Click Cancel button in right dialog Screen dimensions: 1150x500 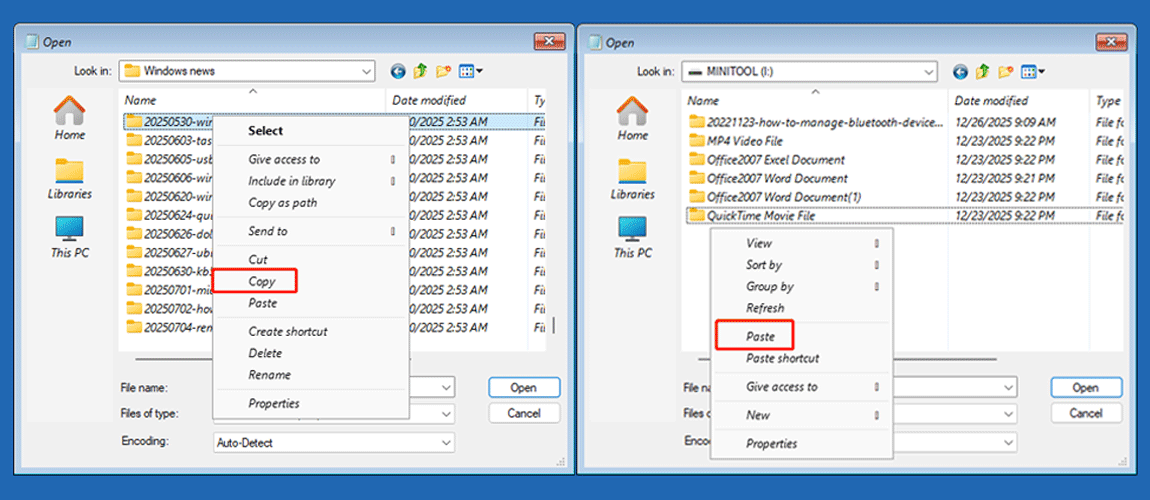tap(1086, 413)
